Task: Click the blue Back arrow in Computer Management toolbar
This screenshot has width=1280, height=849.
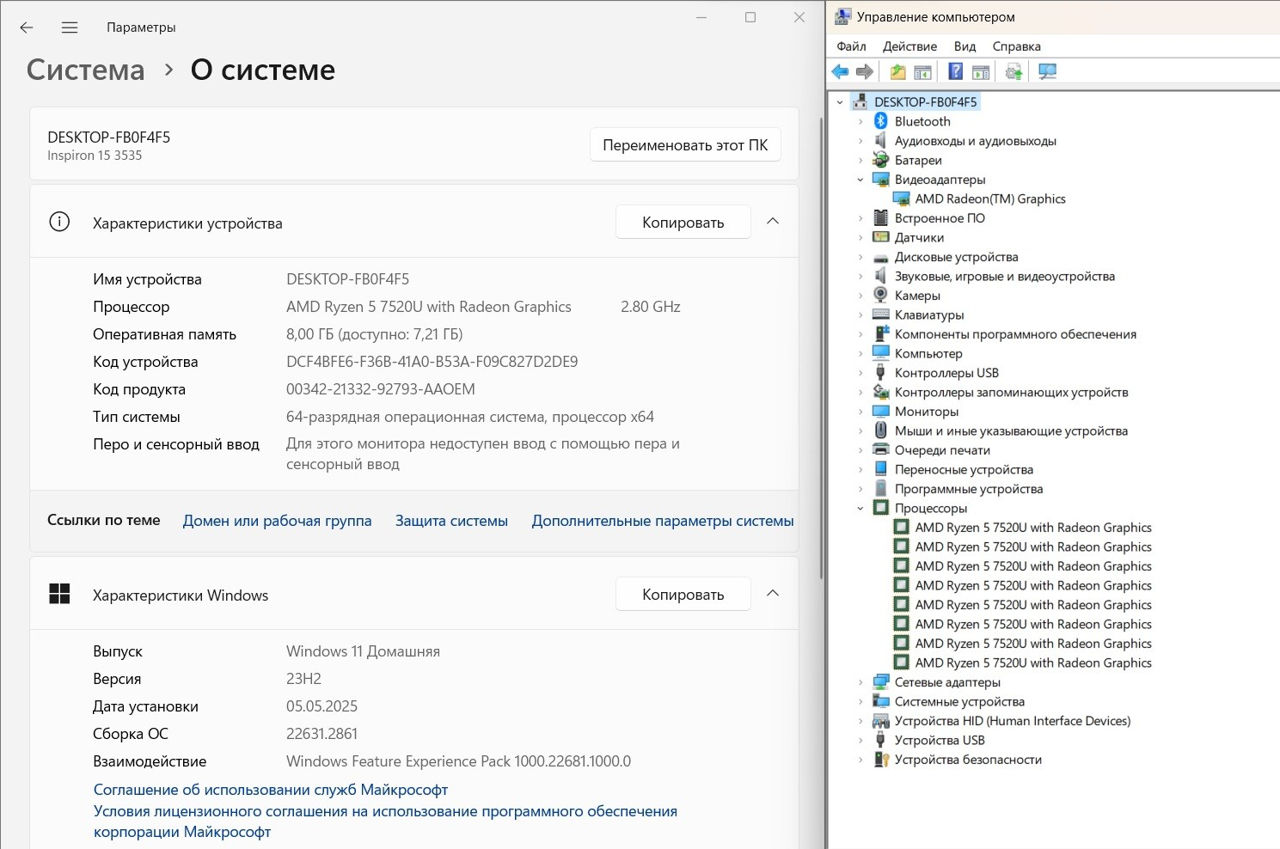Action: click(x=840, y=72)
